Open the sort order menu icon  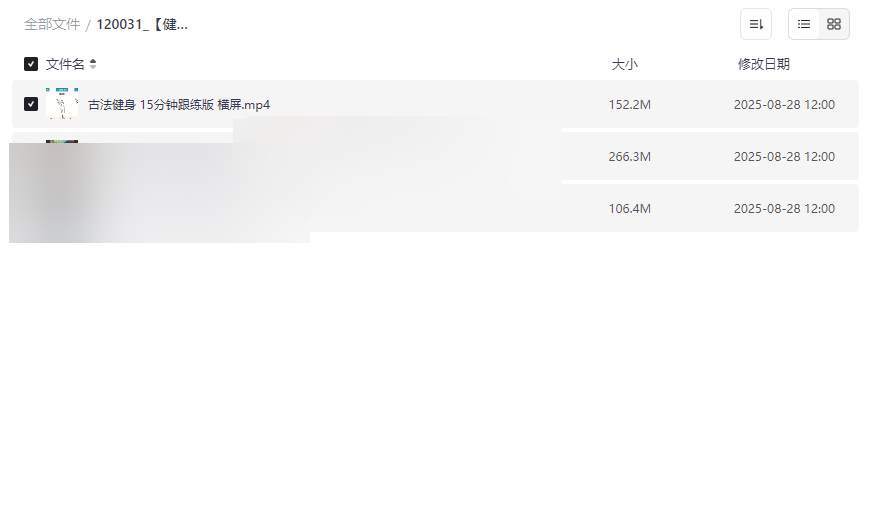click(756, 25)
